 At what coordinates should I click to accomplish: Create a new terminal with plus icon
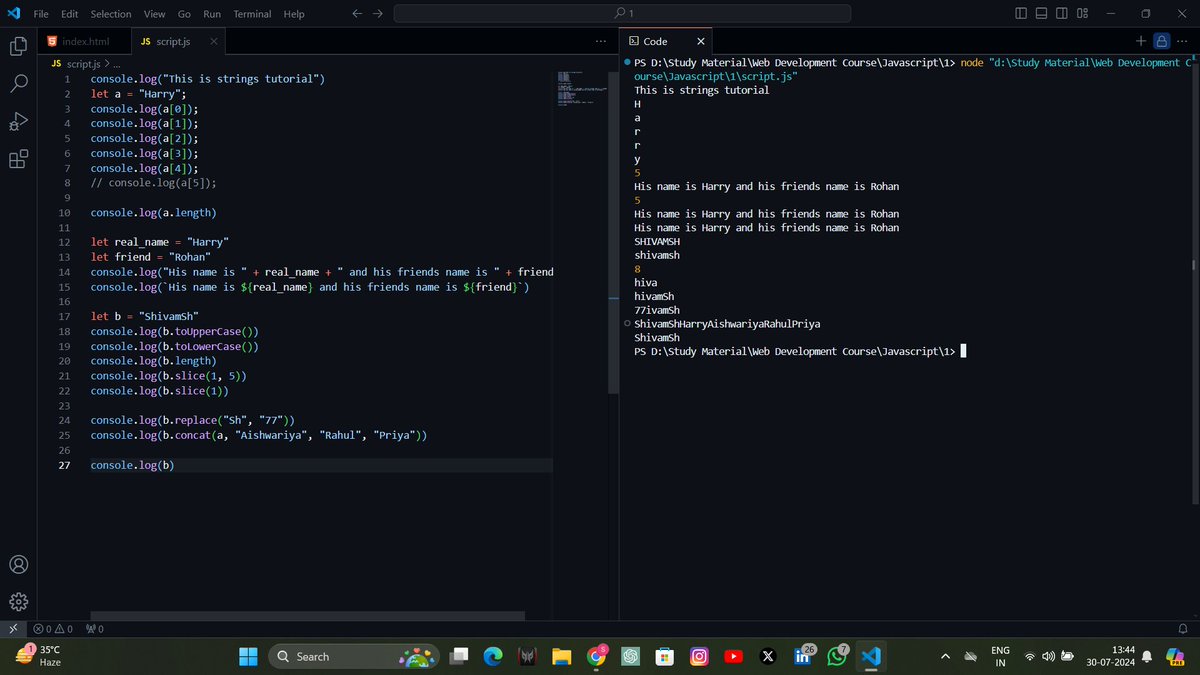pos(1141,41)
